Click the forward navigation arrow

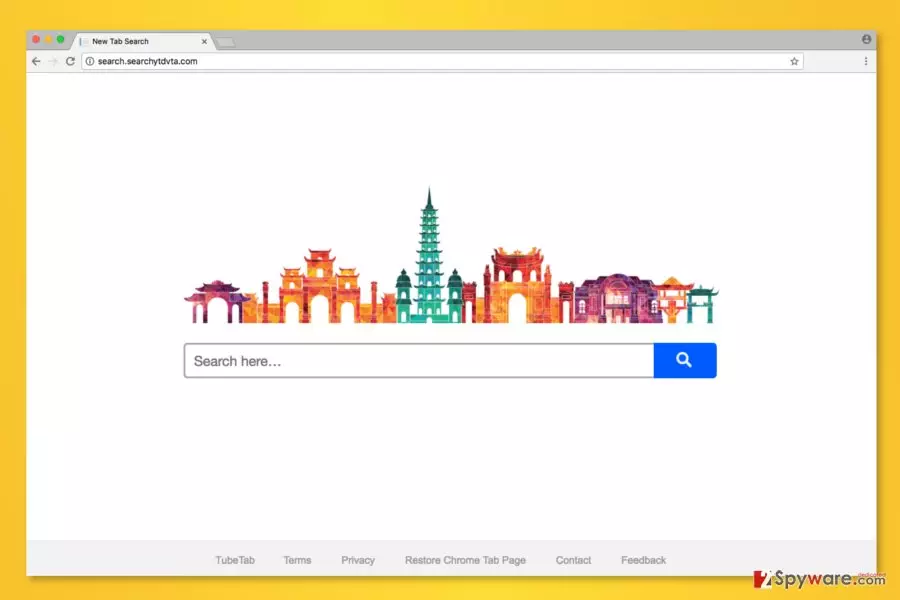coord(53,61)
